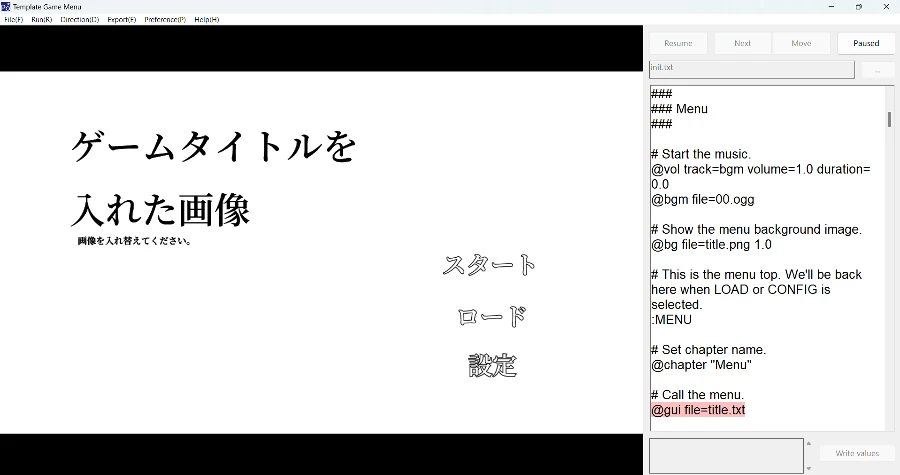
Task: Click the file browse button beside init.txt
Action: (x=877, y=70)
